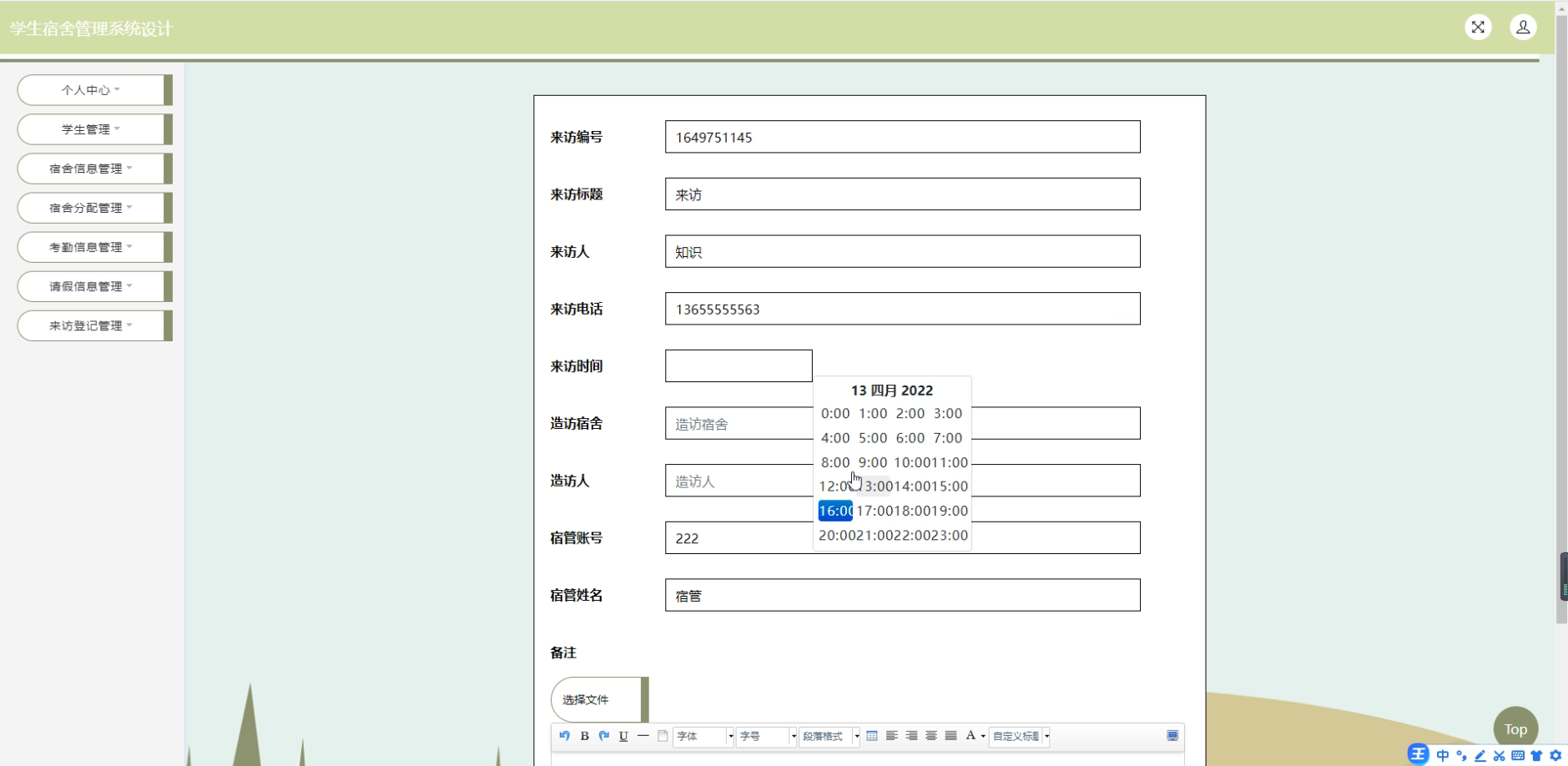
Task: Click the 来访人 input containing 知识
Action: (x=902, y=251)
